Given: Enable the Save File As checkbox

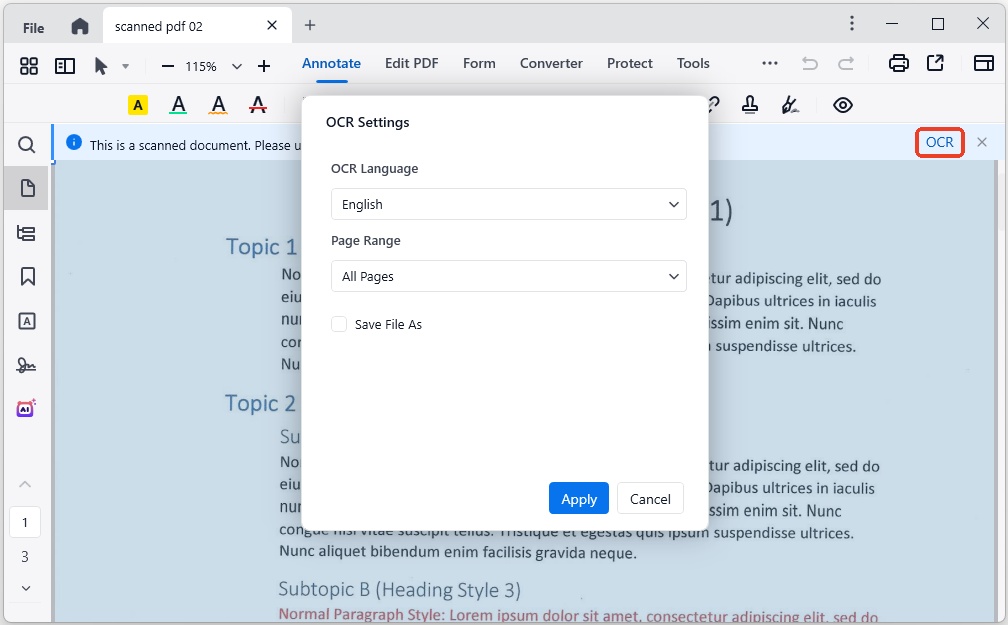Looking at the screenshot, I should [339, 324].
